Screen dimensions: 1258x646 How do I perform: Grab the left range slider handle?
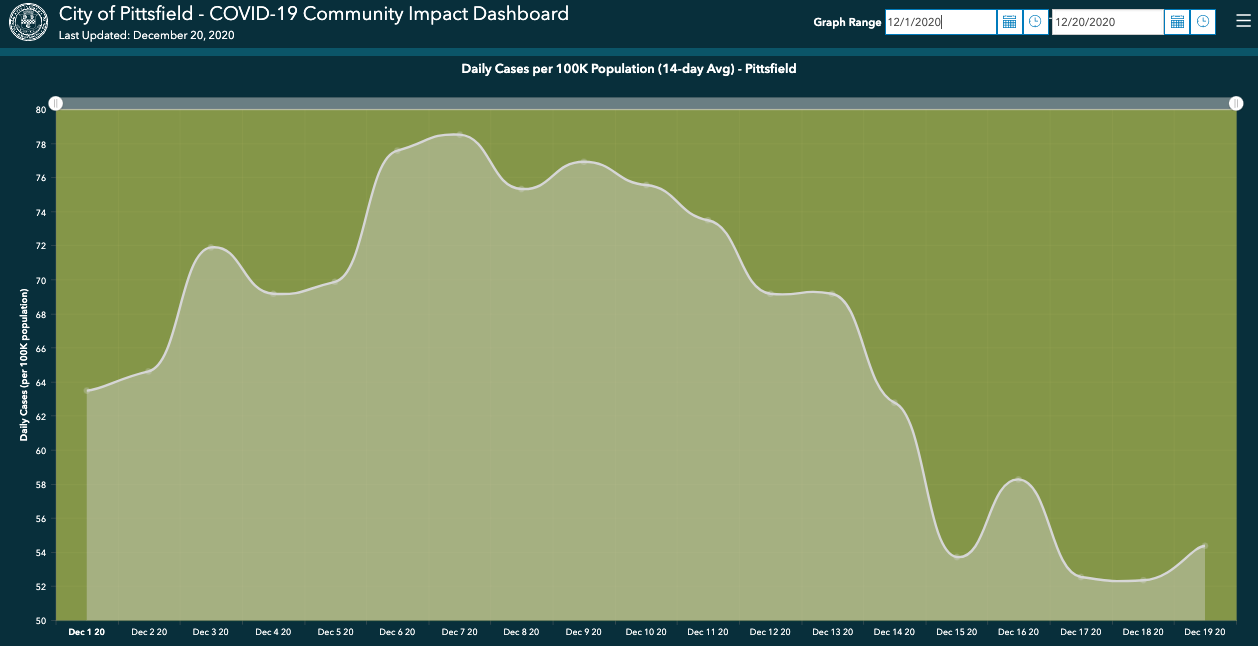(x=56, y=103)
